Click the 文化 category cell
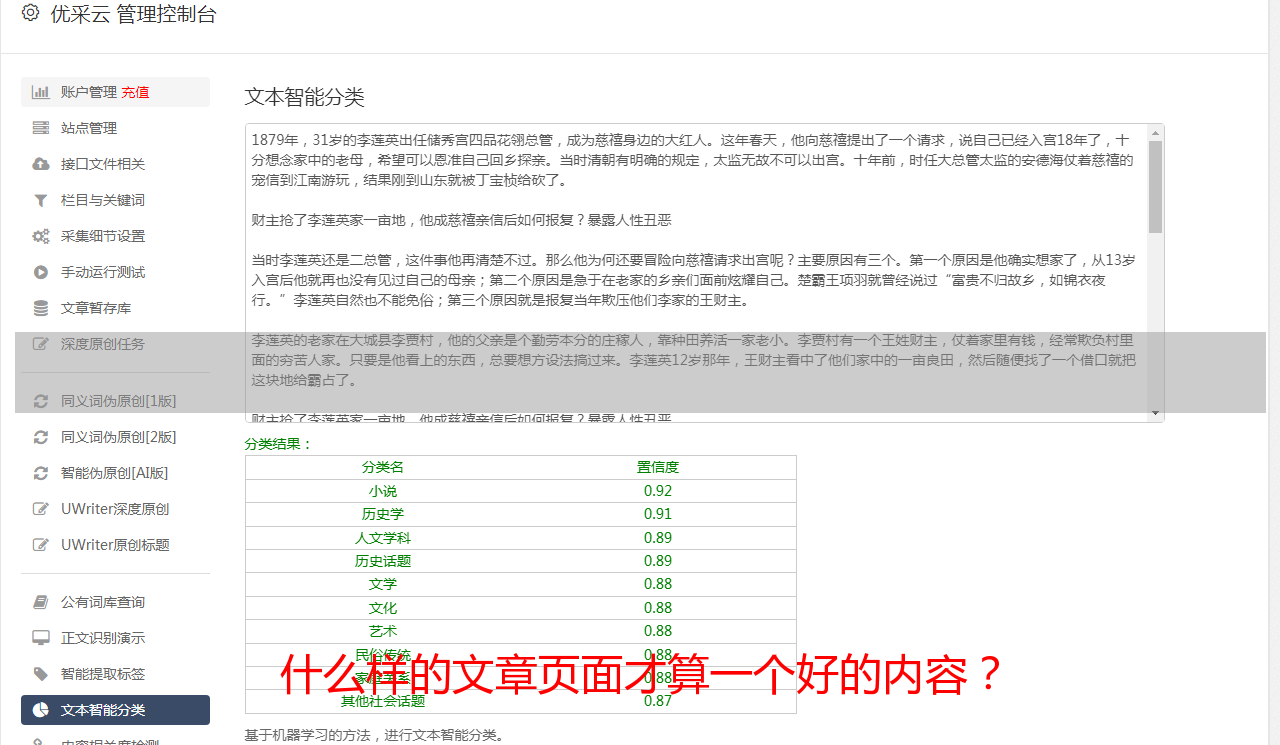The width and height of the screenshot is (1280, 745). (383, 608)
